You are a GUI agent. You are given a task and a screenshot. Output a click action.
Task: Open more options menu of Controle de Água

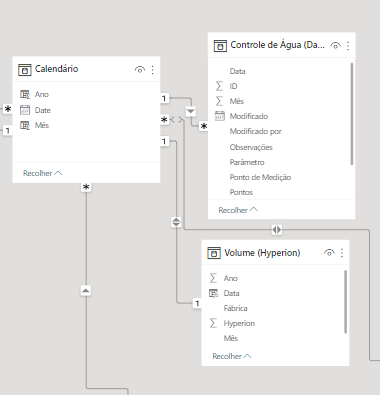tap(348, 46)
